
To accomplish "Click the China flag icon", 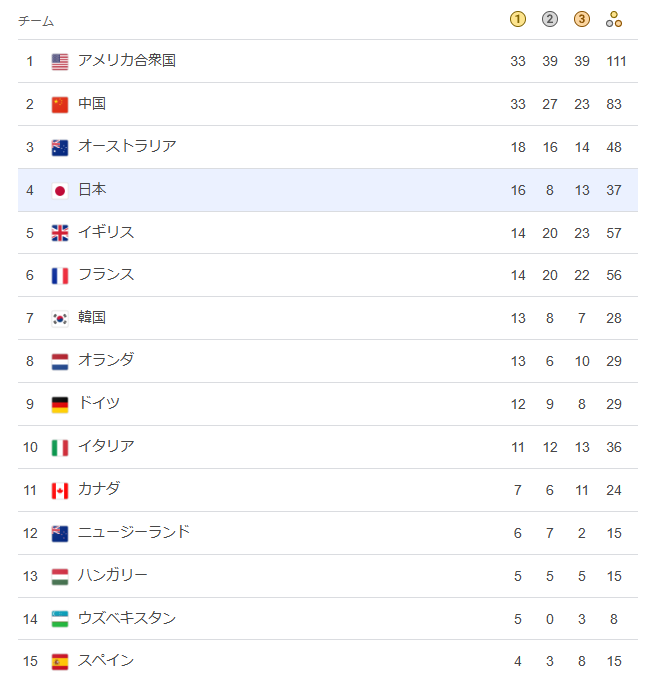I will (60, 104).
